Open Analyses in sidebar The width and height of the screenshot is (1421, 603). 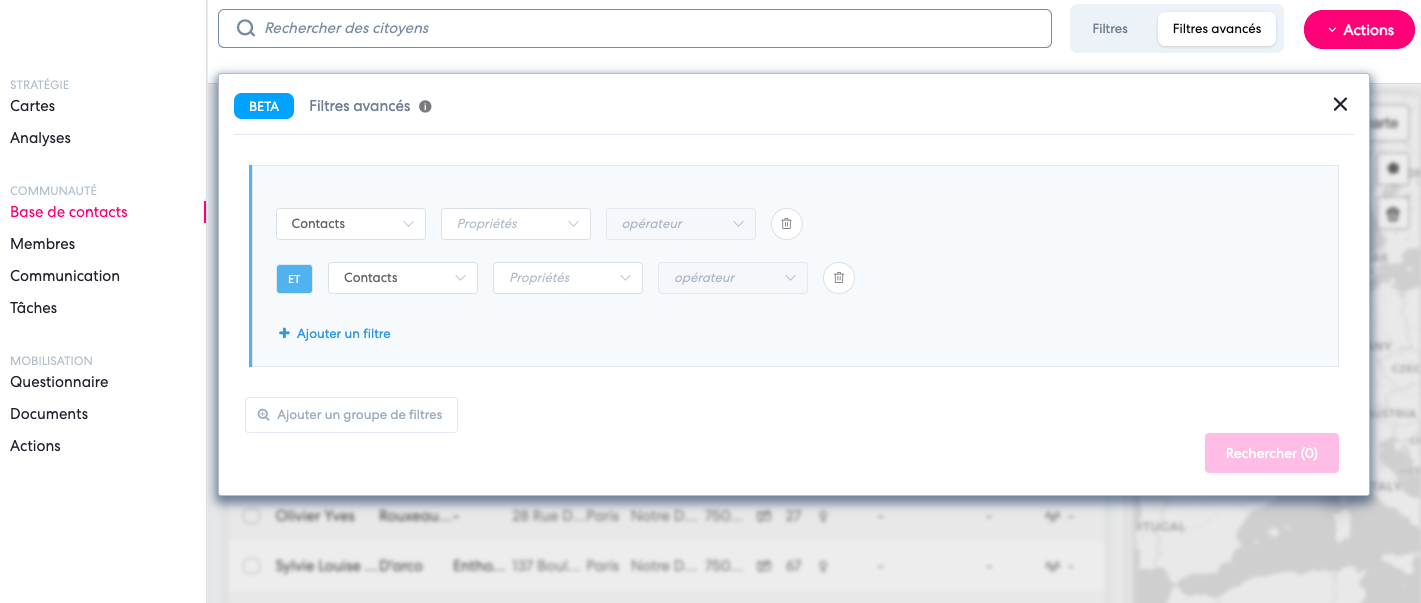click(41, 138)
